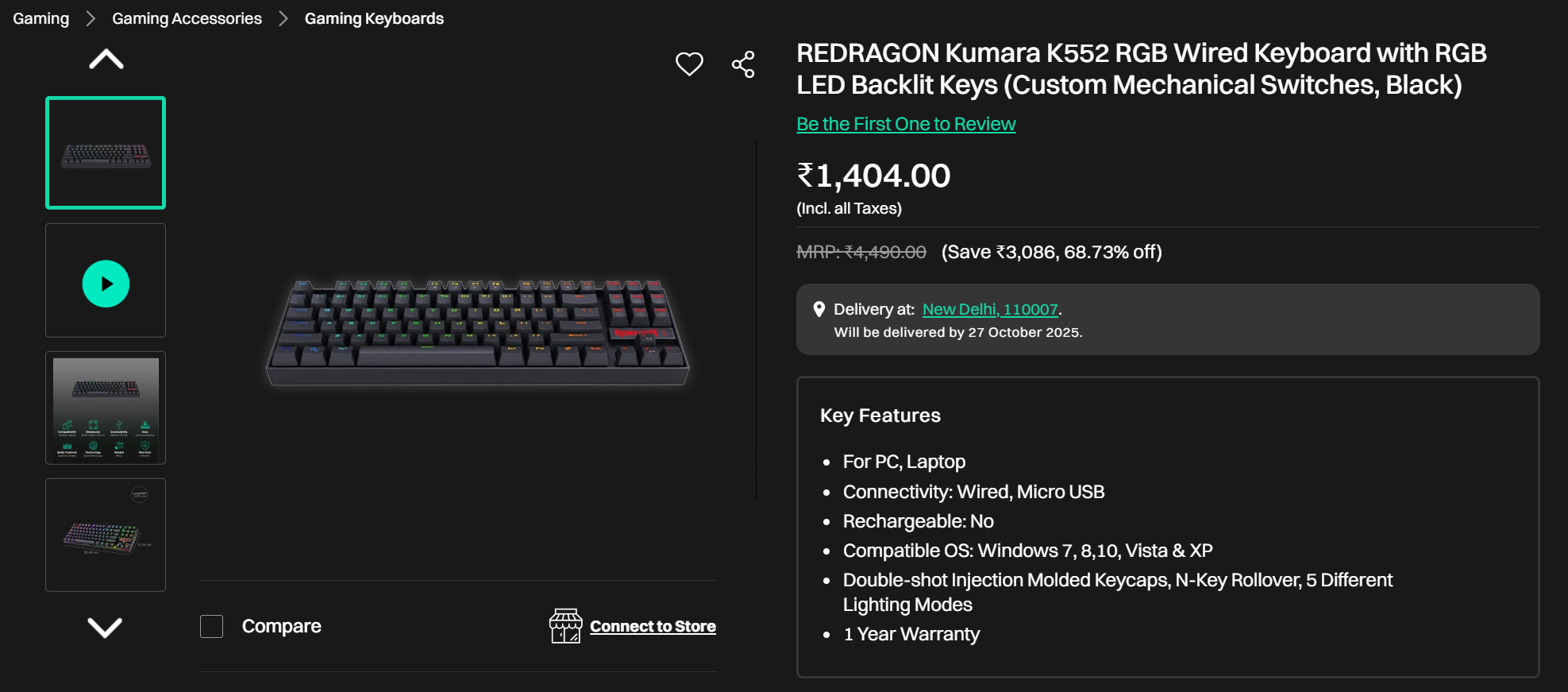This screenshot has height=692, width=1568.
Task: Select the specifications infographic thumbnail
Action: point(106,408)
